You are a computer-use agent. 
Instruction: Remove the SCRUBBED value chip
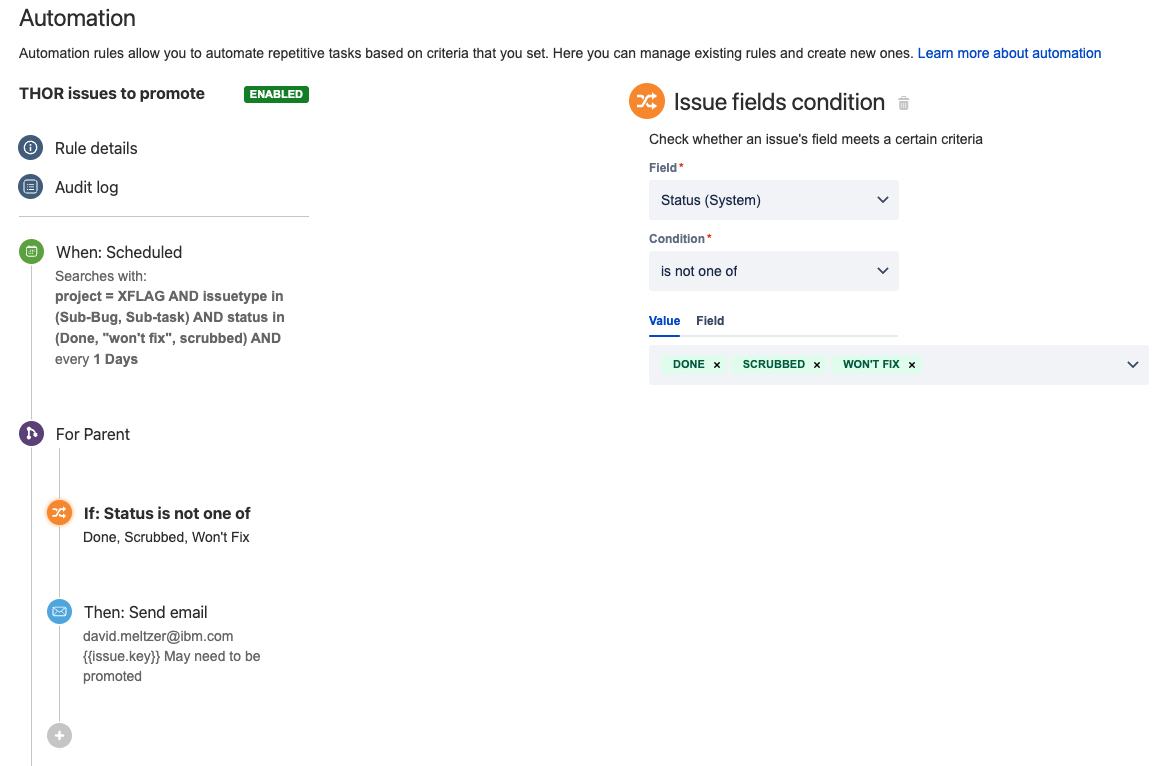click(817, 364)
